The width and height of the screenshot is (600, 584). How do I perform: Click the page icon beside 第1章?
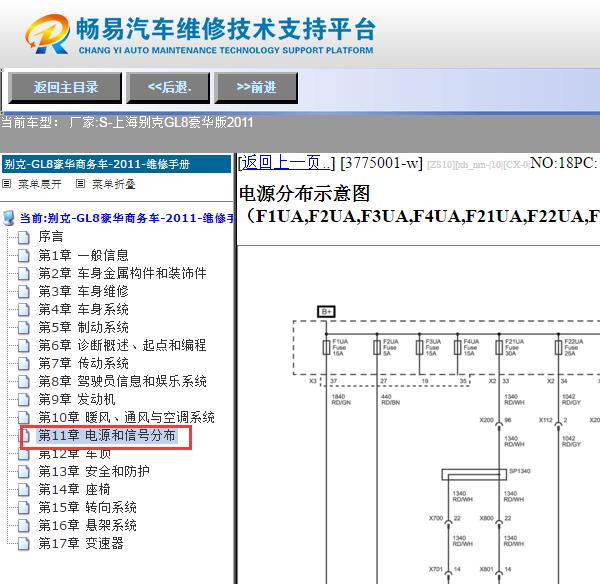click(x=24, y=255)
